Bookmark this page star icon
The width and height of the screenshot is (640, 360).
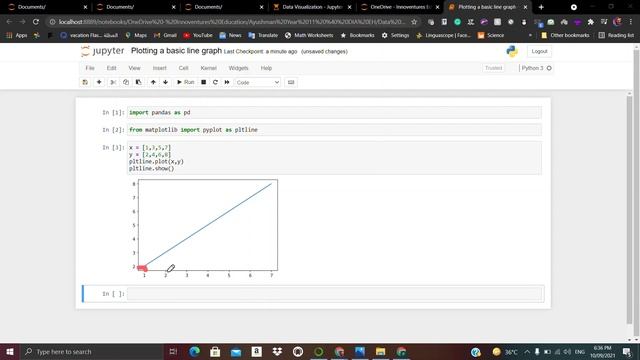pyautogui.click(x=414, y=22)
